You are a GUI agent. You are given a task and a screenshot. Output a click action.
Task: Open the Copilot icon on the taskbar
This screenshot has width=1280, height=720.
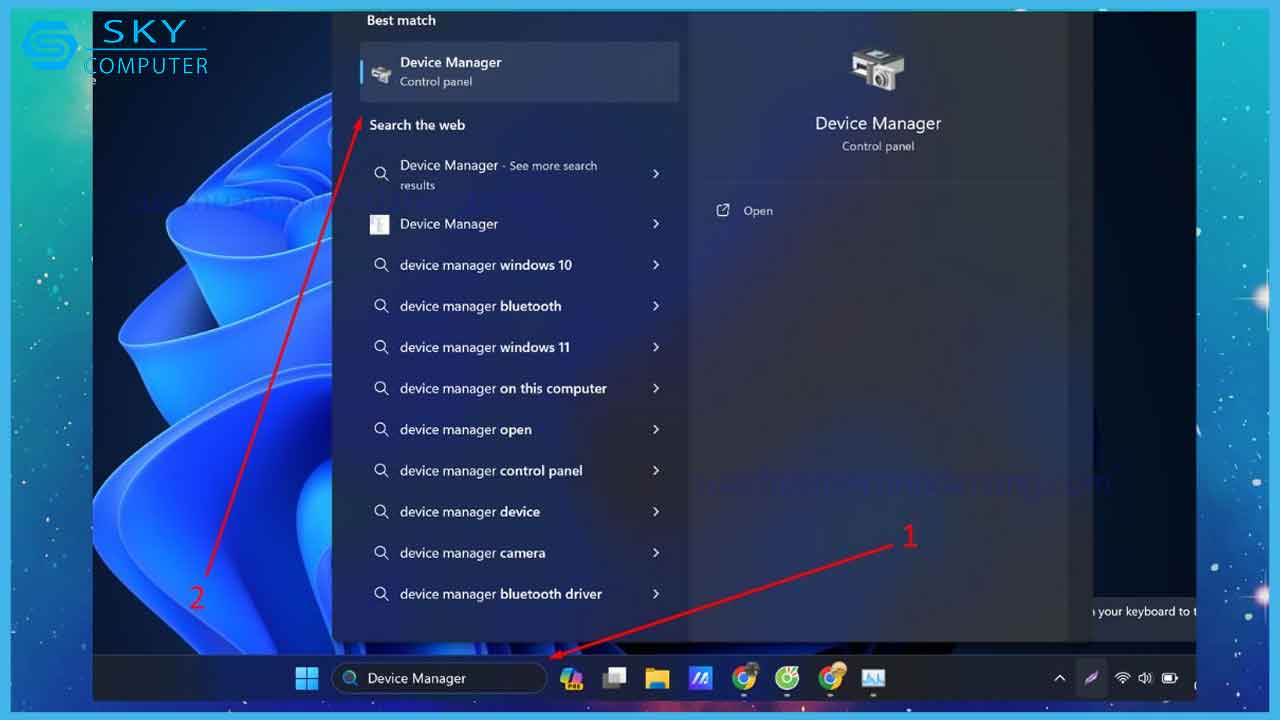572,678
